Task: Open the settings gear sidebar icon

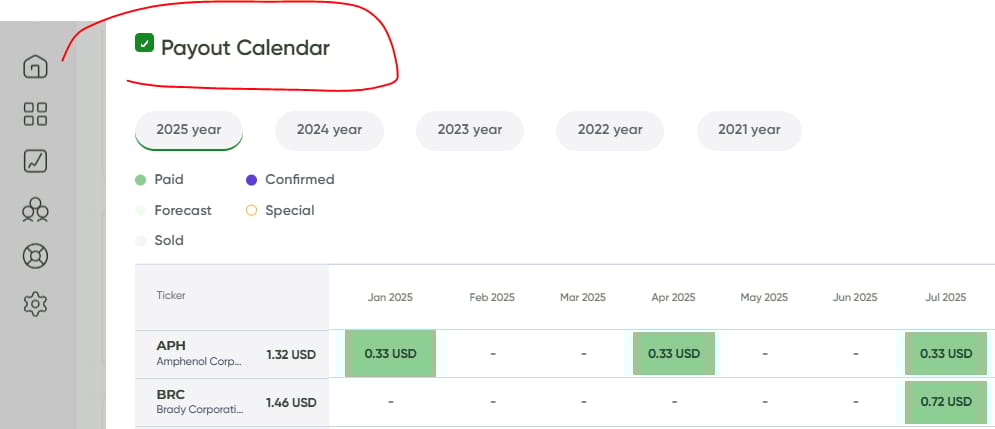Action: 35,302
